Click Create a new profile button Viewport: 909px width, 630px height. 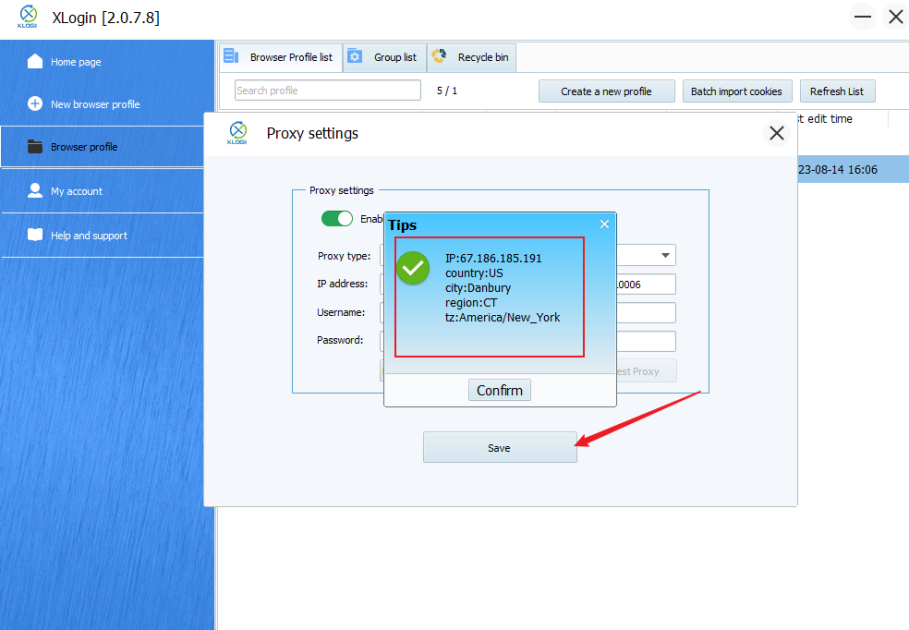point(606,91)
